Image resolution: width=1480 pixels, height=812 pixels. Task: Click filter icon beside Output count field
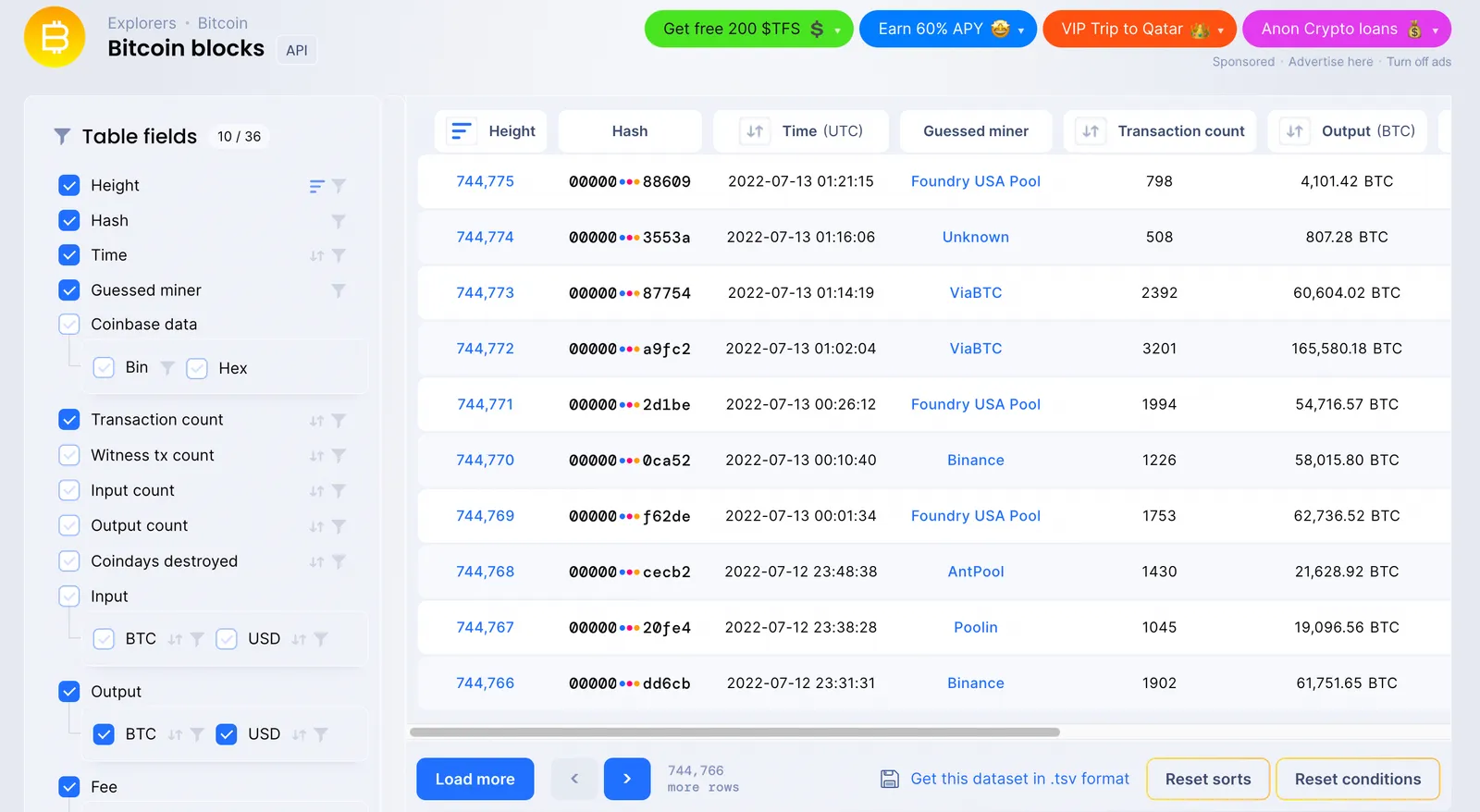point(339,526)
